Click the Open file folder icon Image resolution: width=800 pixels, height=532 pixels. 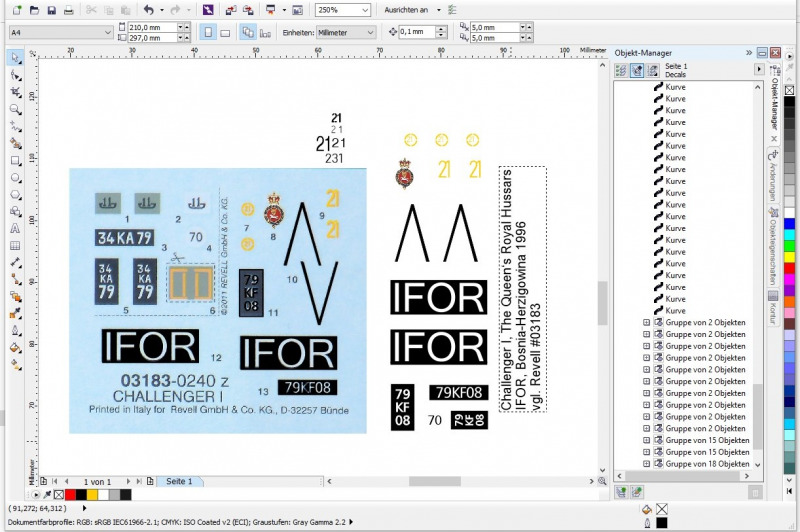pos(34,10)
